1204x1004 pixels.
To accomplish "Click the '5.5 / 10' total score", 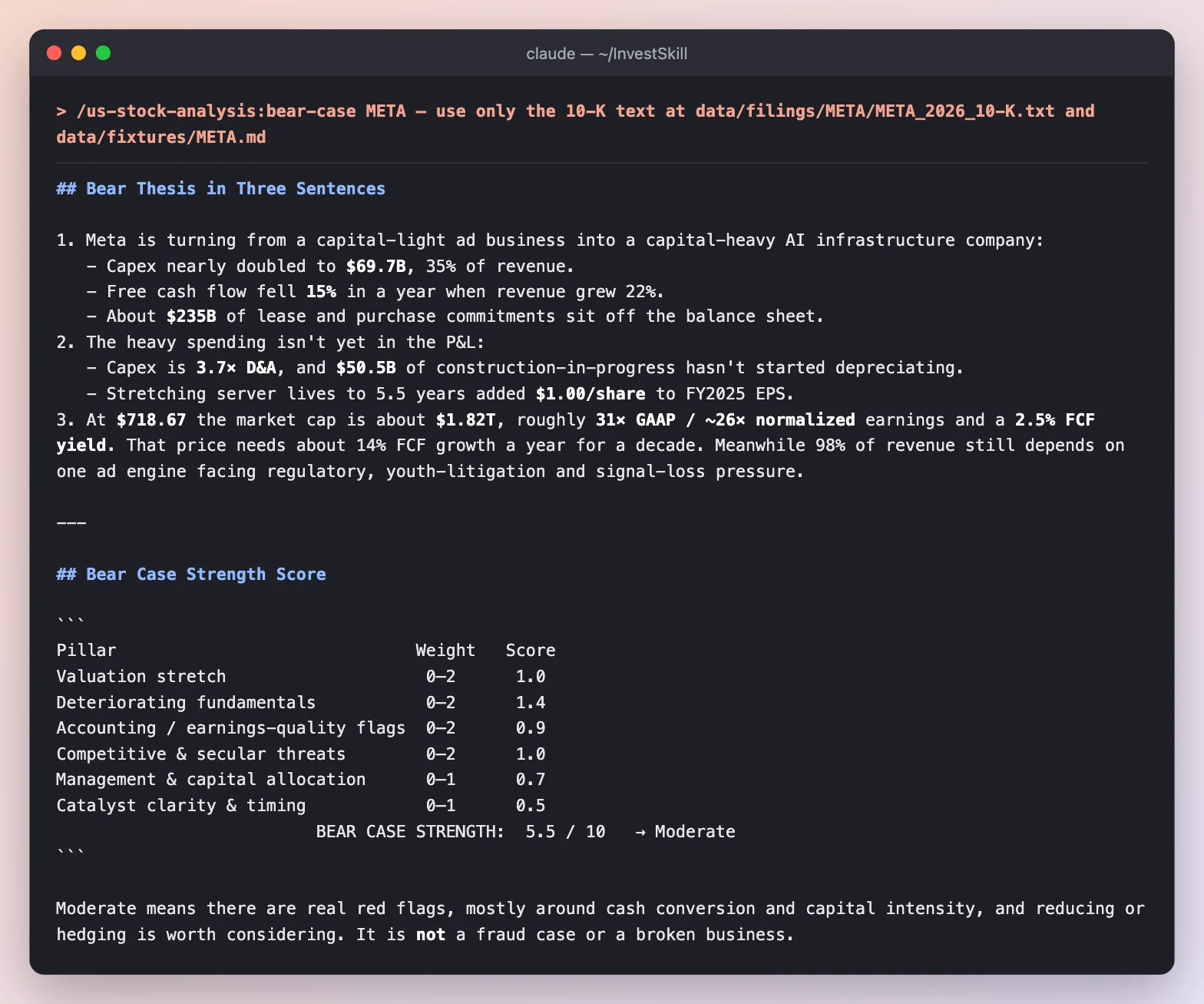I will point(565,832).
